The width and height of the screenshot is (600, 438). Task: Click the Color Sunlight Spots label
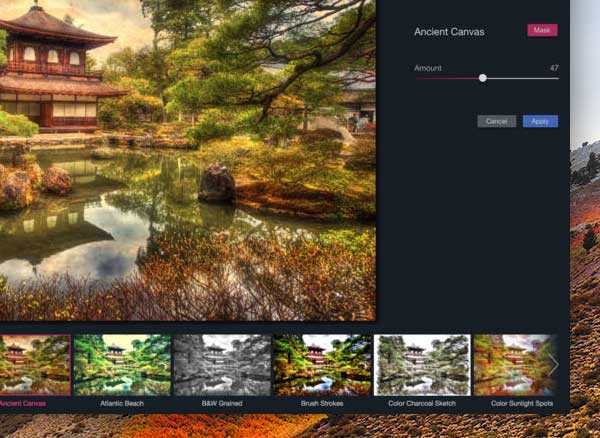[522, 403]
